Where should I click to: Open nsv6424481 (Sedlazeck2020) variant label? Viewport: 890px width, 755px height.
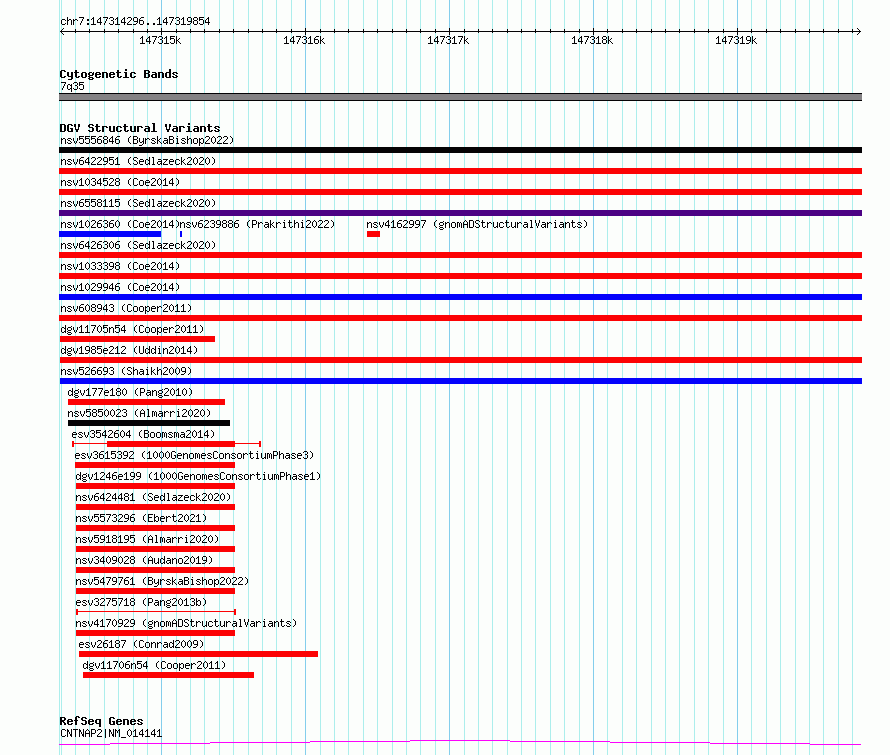153,497
